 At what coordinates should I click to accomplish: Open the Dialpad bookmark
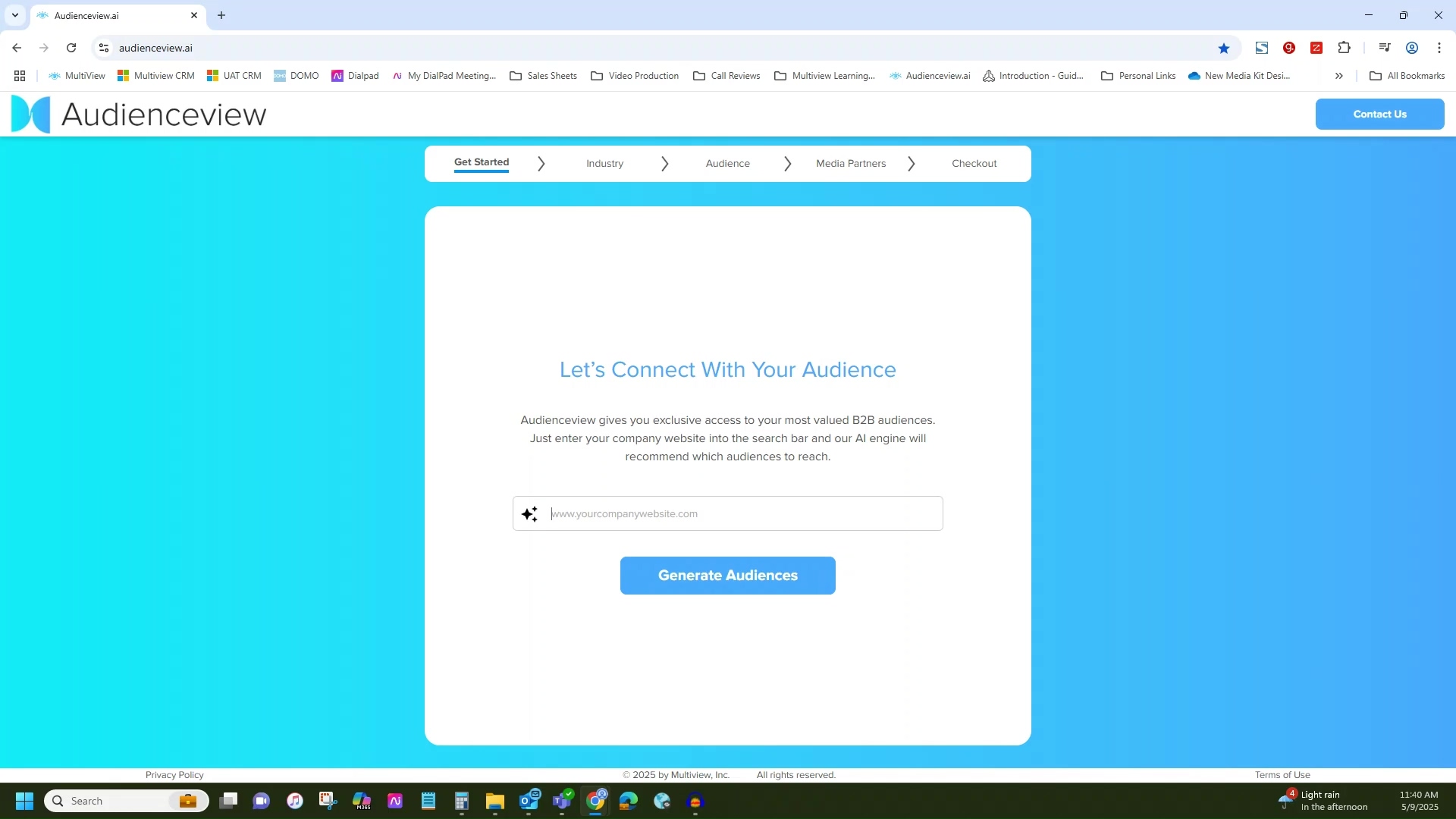click(355, 76)
